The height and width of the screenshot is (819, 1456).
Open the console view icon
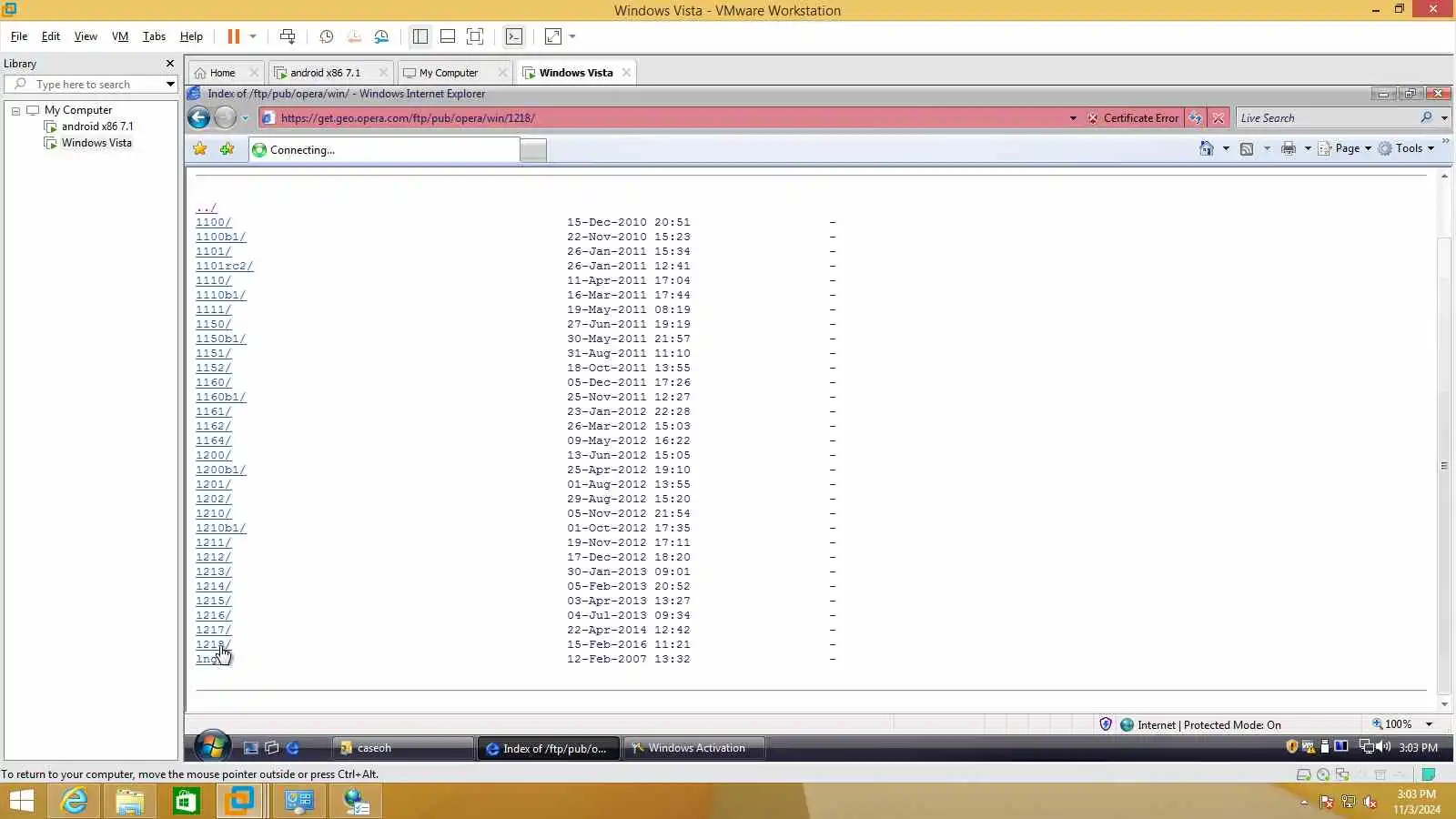pos(514,36)
